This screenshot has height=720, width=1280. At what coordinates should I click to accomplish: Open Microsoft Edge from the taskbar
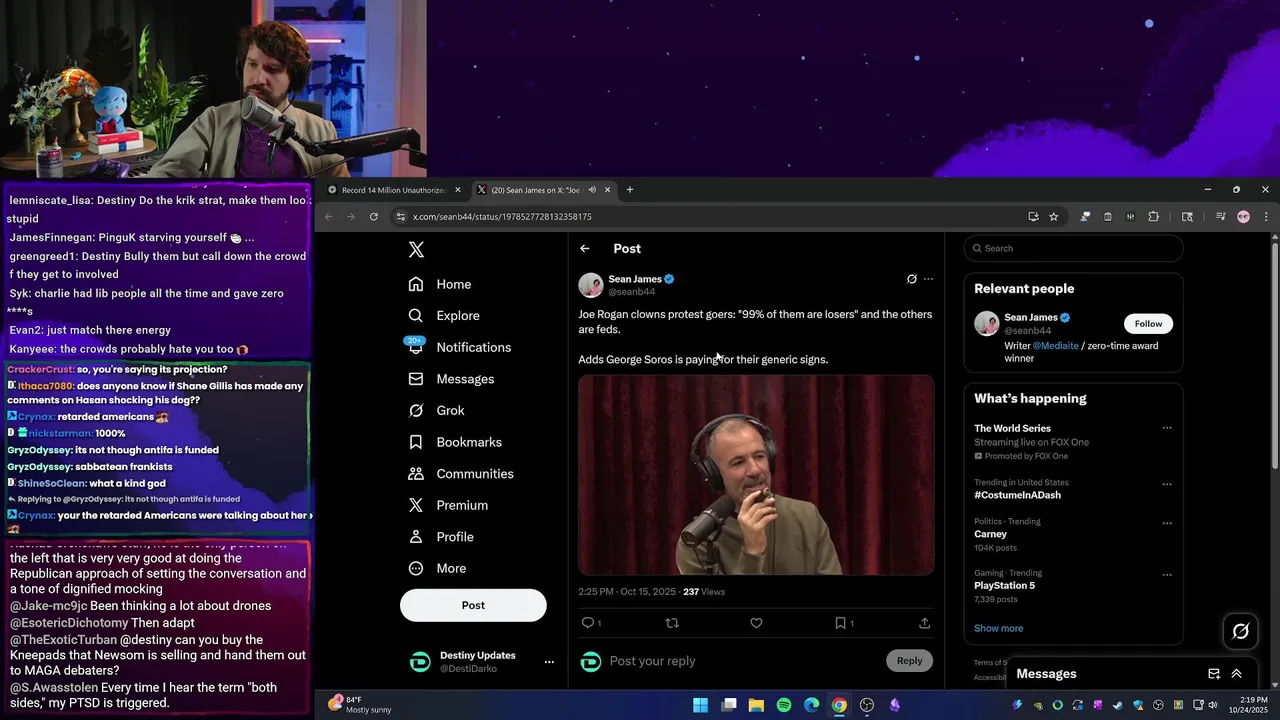click(x=811, y=705)
